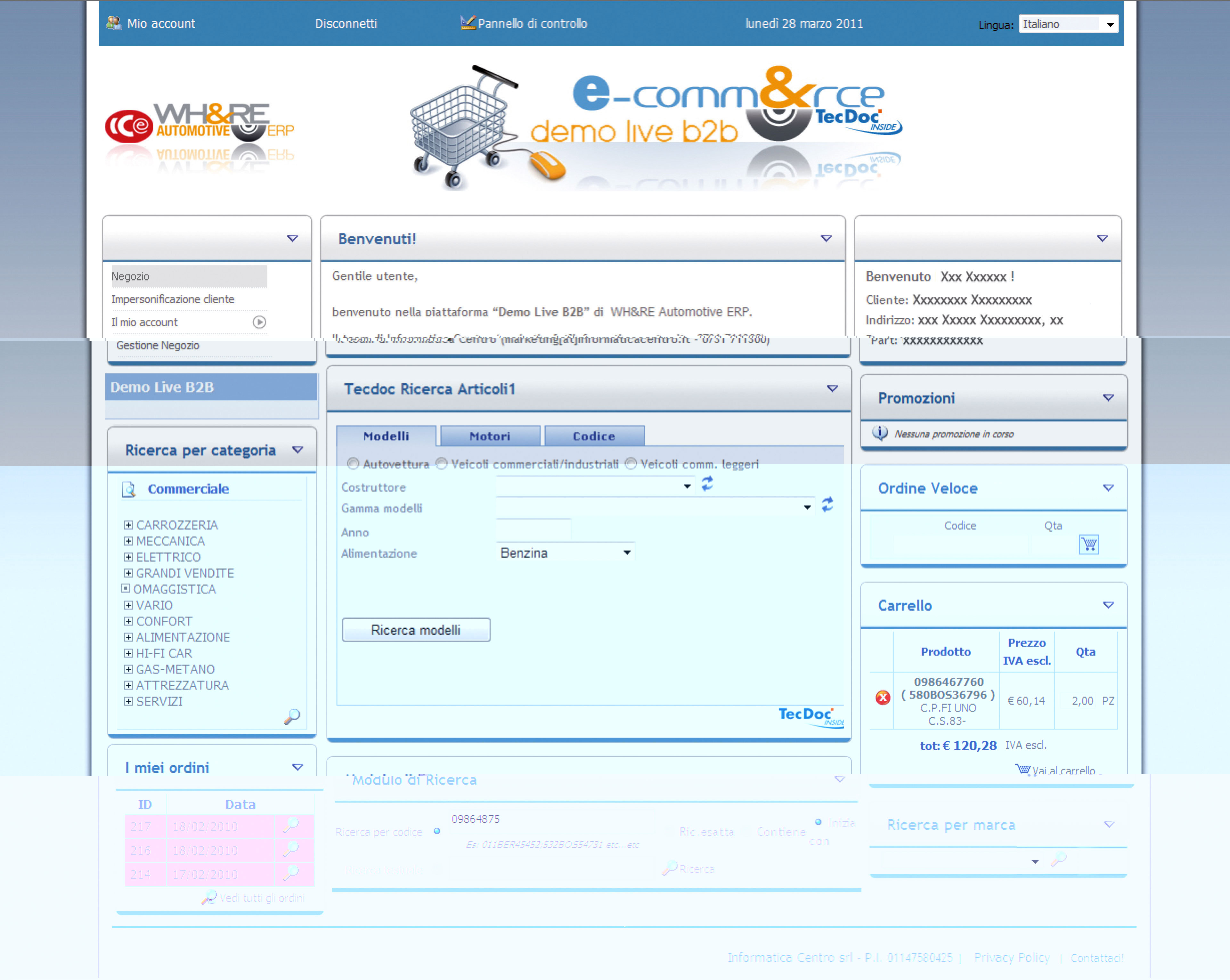1230x980 pixels.
Task: Select the Autovettura radio button
Action: tap(353, 464)
